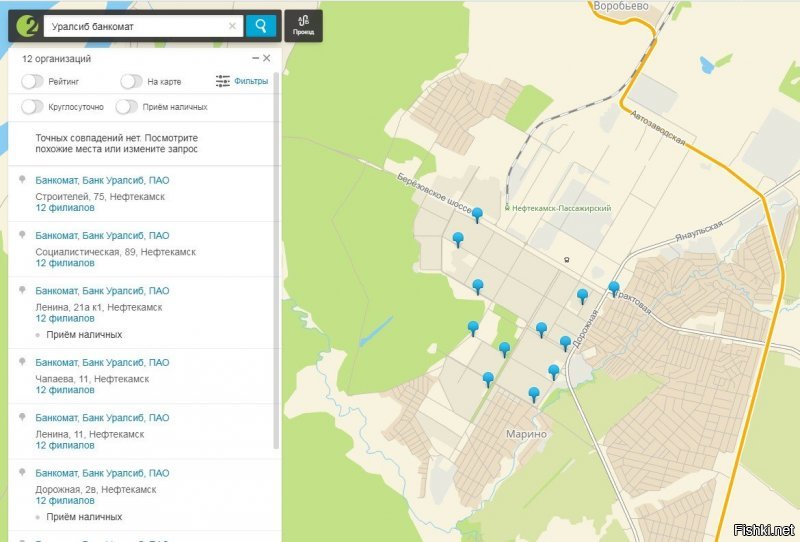Viewport: 800px width, 542px height.
Task: Select the map marker on Берёзовское шоссе
Action: pos(477,215)
